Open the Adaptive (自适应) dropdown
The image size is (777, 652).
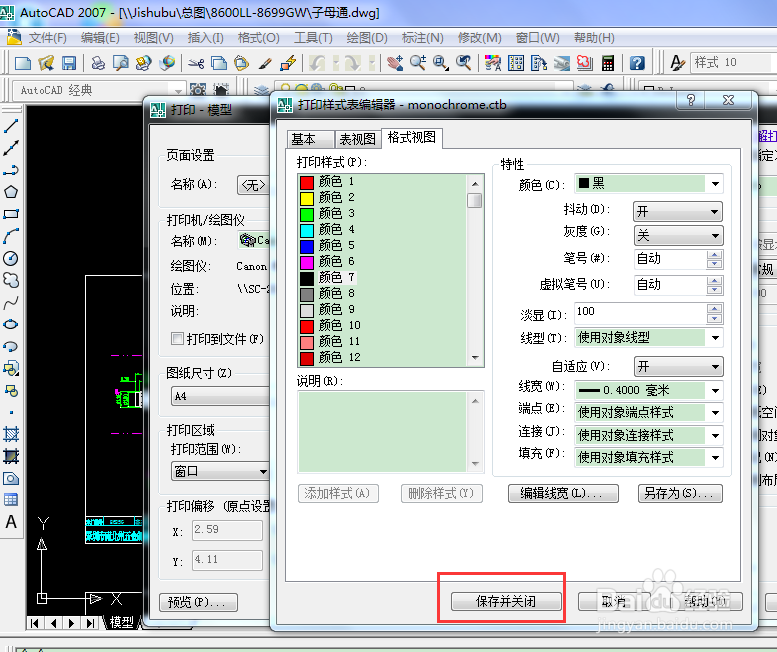677,367
